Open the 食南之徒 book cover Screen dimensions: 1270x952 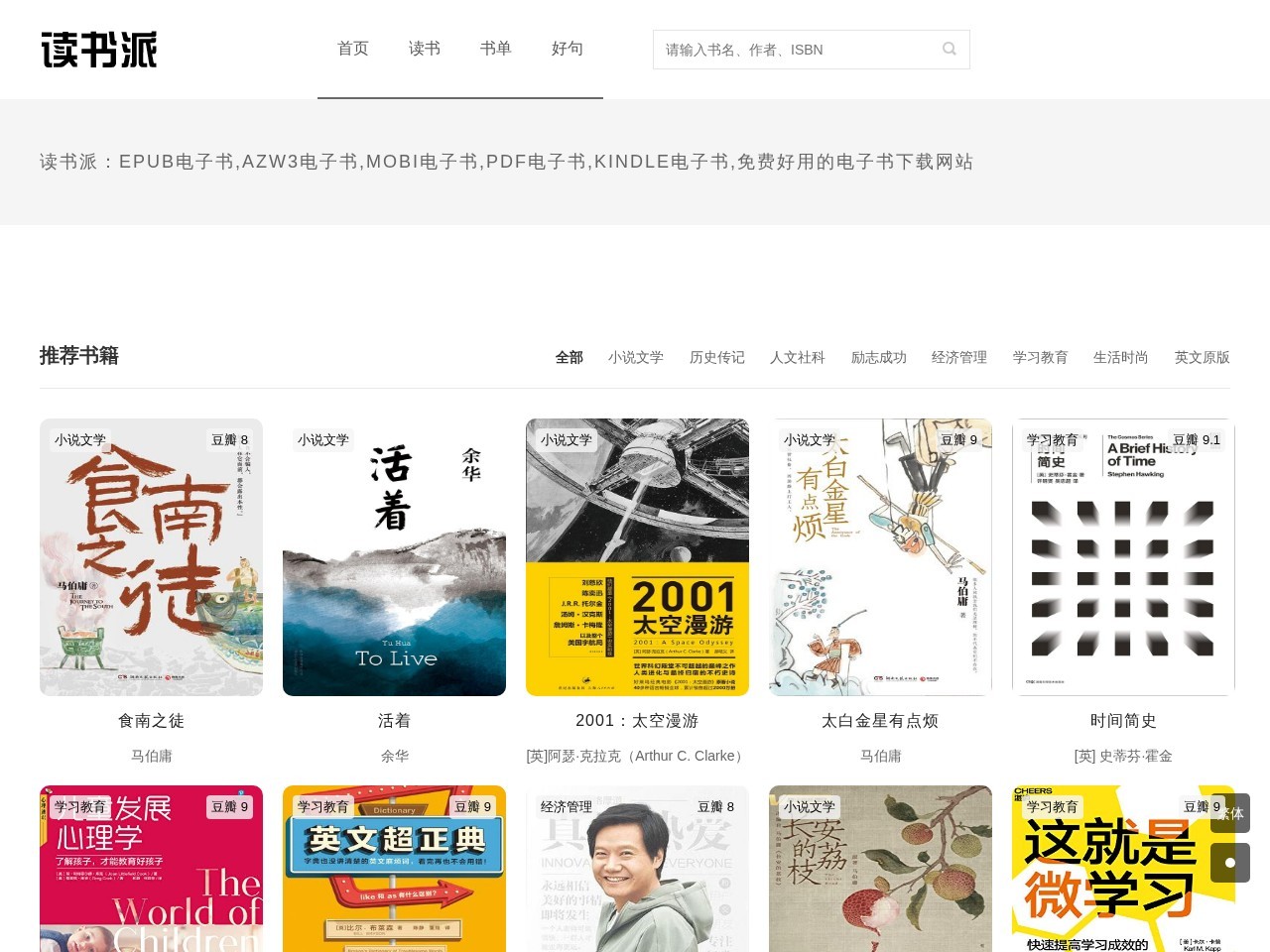click(x=151, y=557)
